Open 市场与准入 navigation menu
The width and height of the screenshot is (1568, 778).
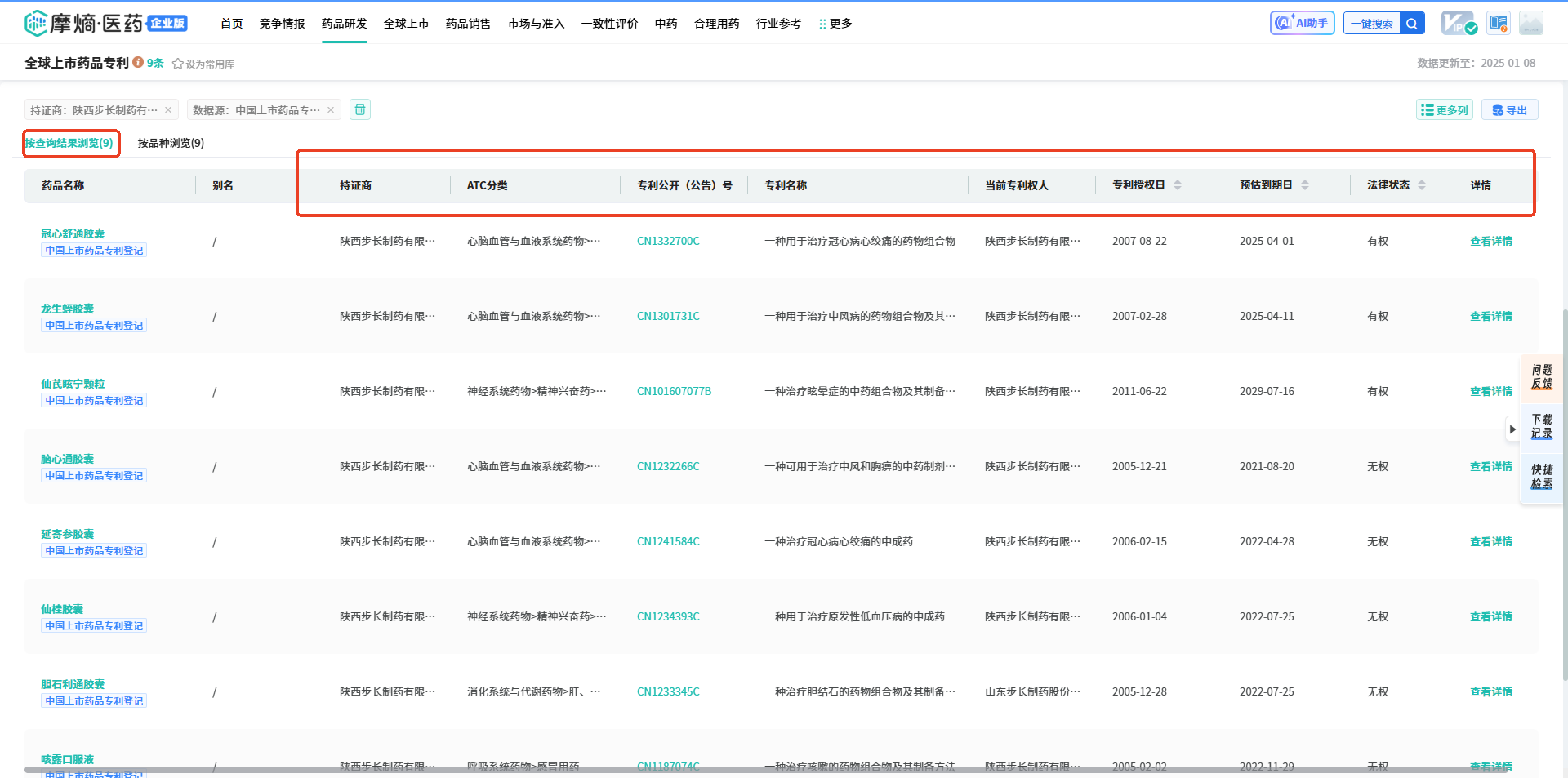(x=537, y=24)
